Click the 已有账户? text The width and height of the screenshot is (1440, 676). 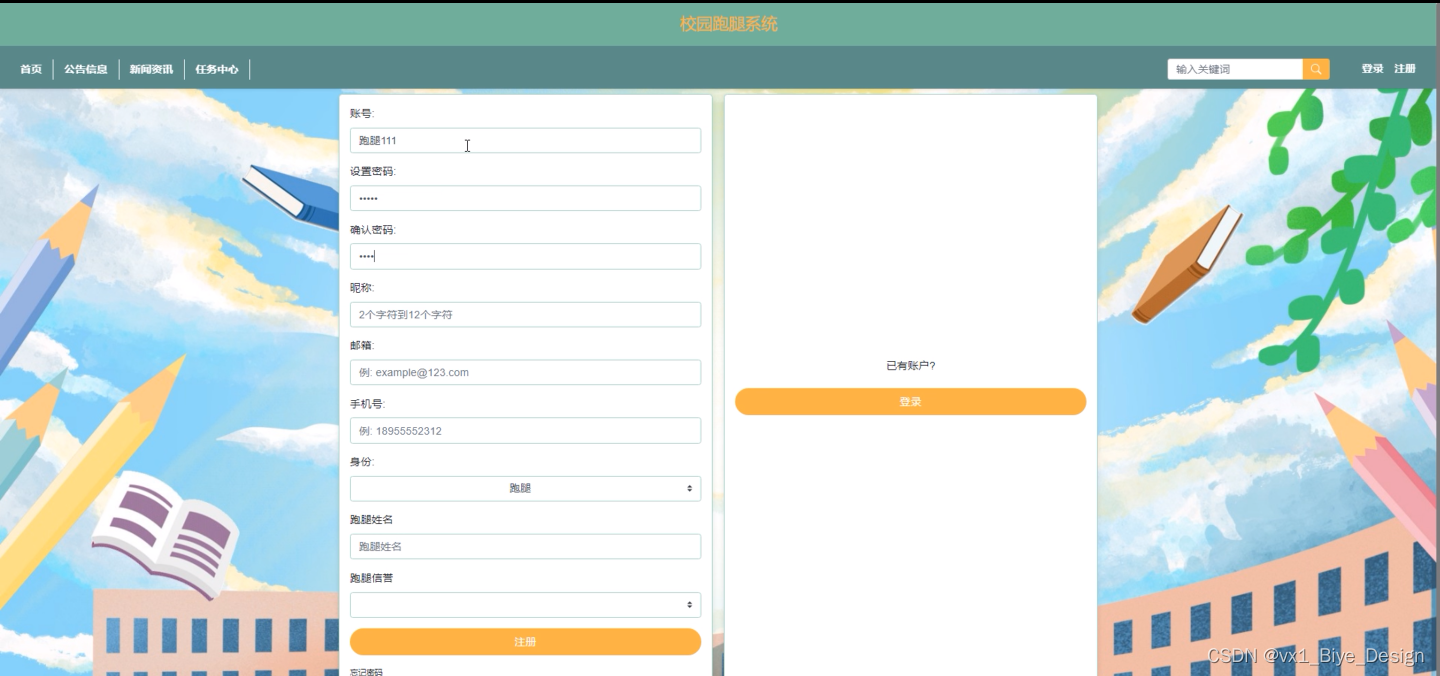tap(910, 366)
